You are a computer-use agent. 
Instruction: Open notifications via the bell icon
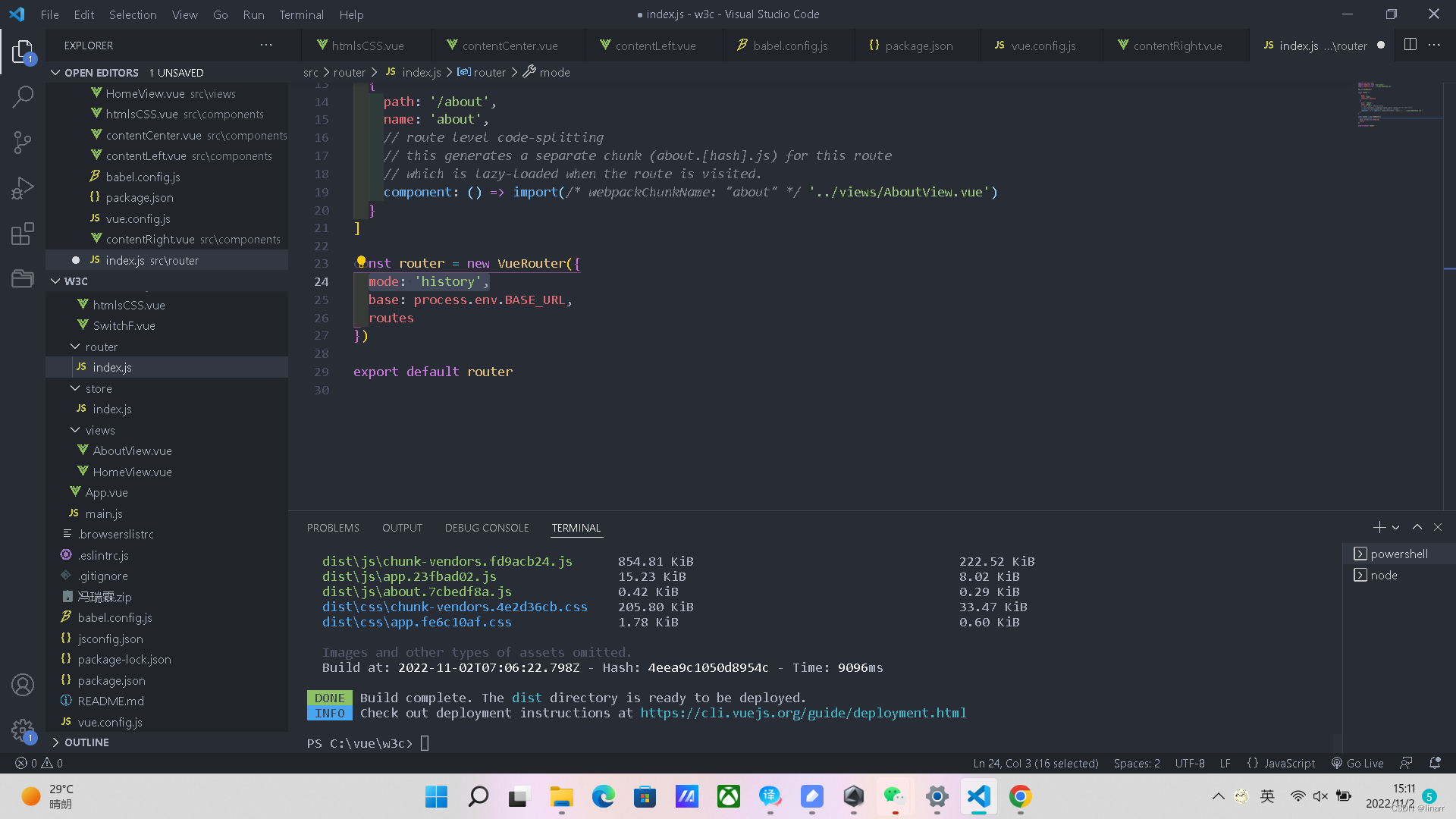[x=1436, y=763]
